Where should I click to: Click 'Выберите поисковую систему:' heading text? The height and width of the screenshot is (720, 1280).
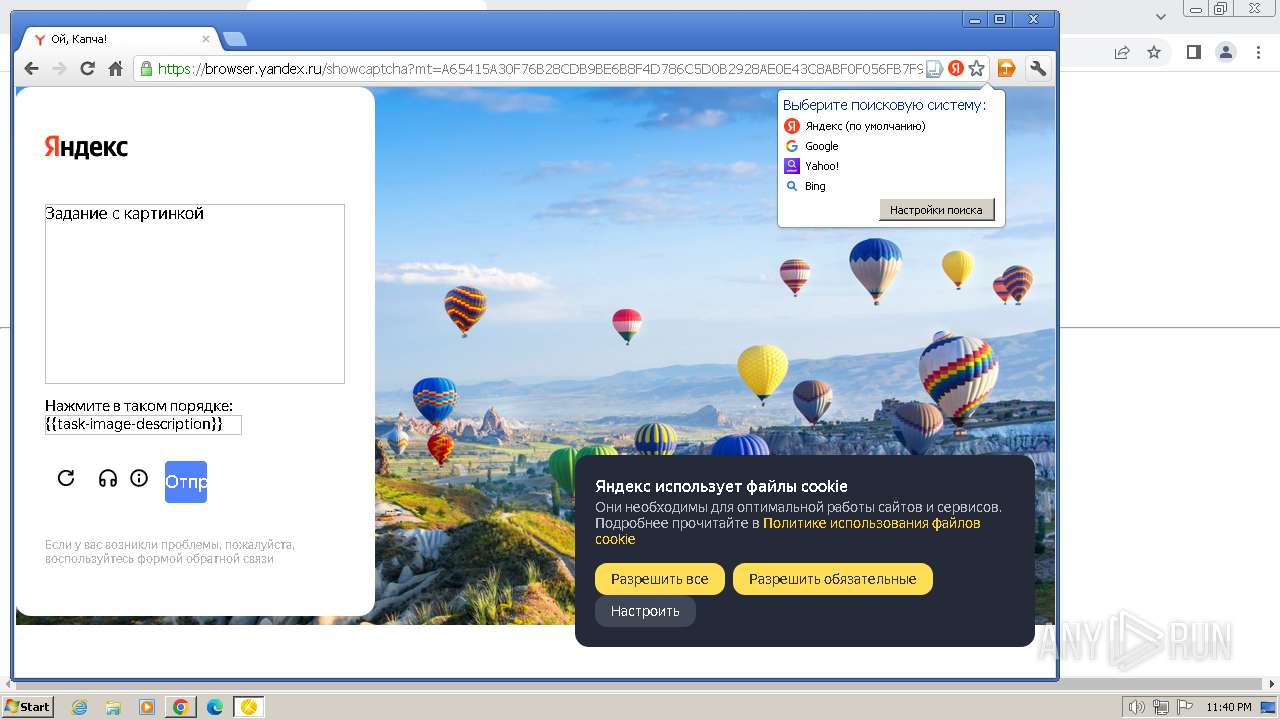coord(884,105)
